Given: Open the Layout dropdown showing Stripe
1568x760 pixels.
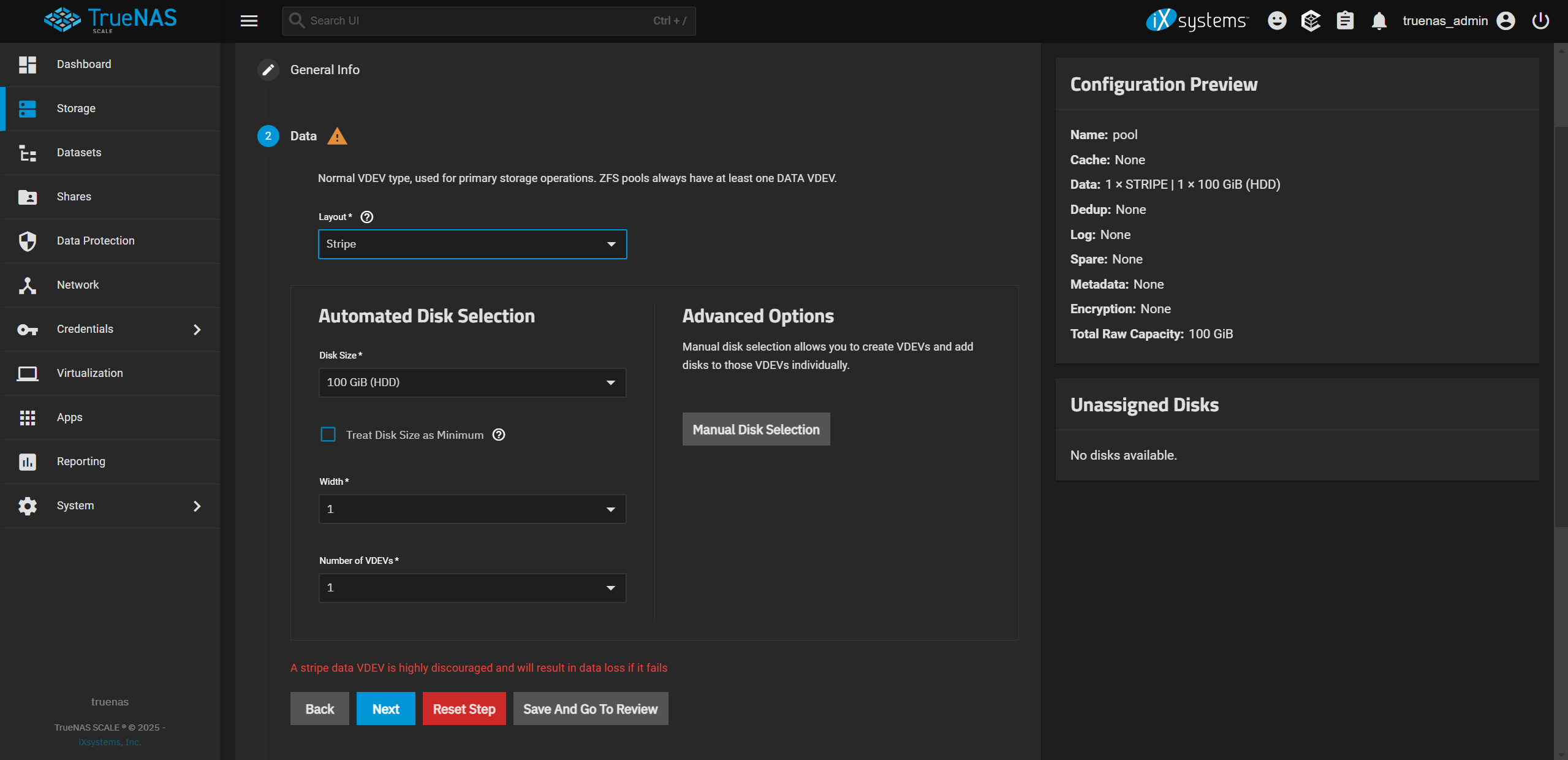Looking at the screenshot, I should coord(472,244).
